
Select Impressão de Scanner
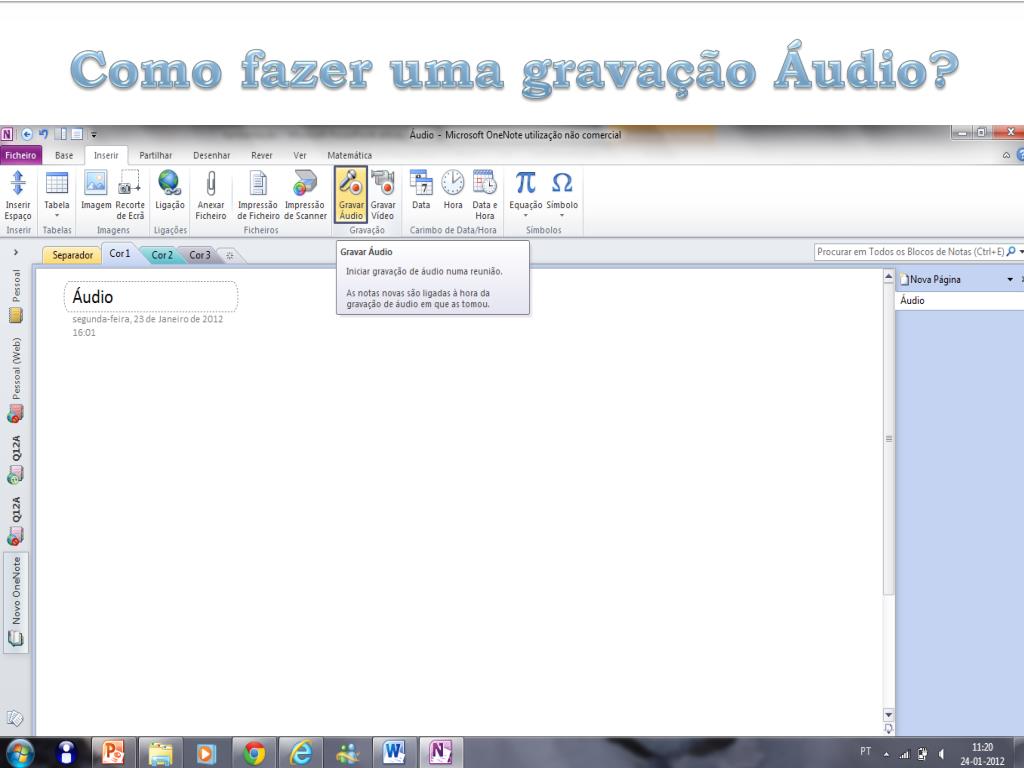(x=305, y=195)
